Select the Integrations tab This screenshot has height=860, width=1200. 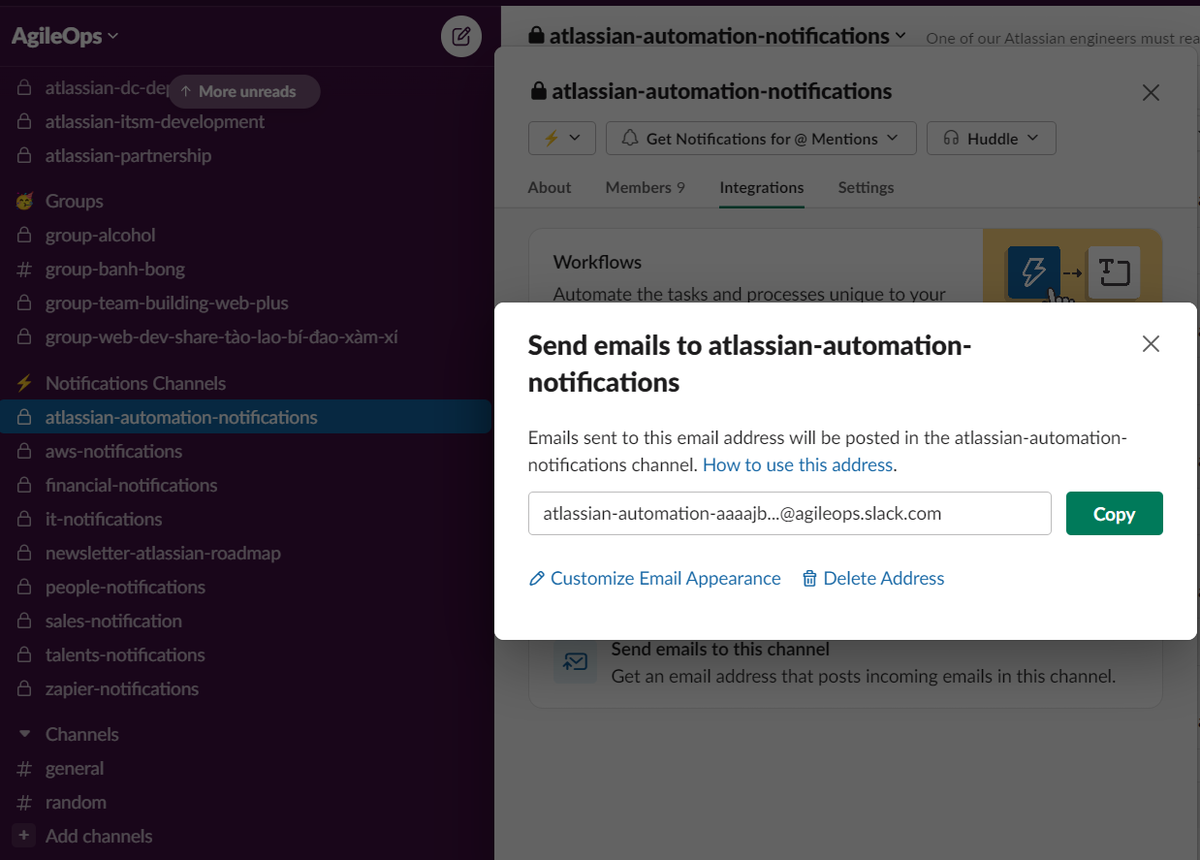pyautogui.click(x=762, y=187)
